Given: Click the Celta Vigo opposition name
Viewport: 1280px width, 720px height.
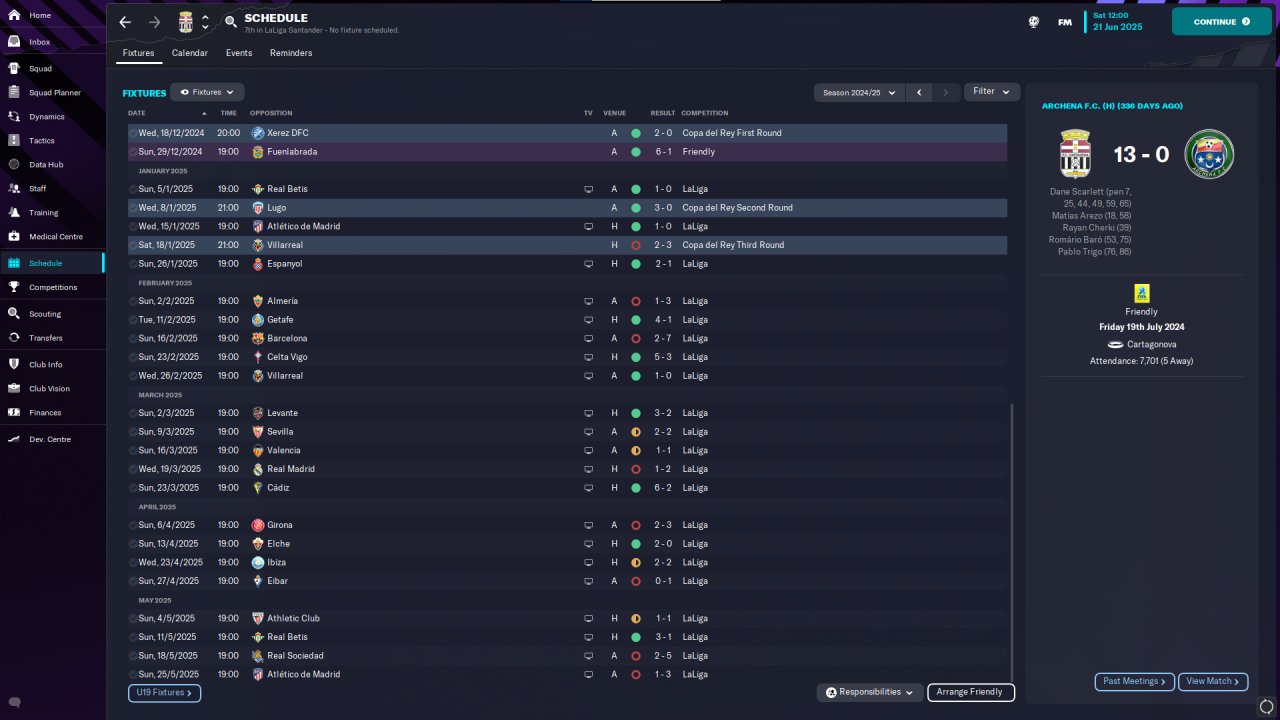Looking at the screenshot, I should pos(287,357).
